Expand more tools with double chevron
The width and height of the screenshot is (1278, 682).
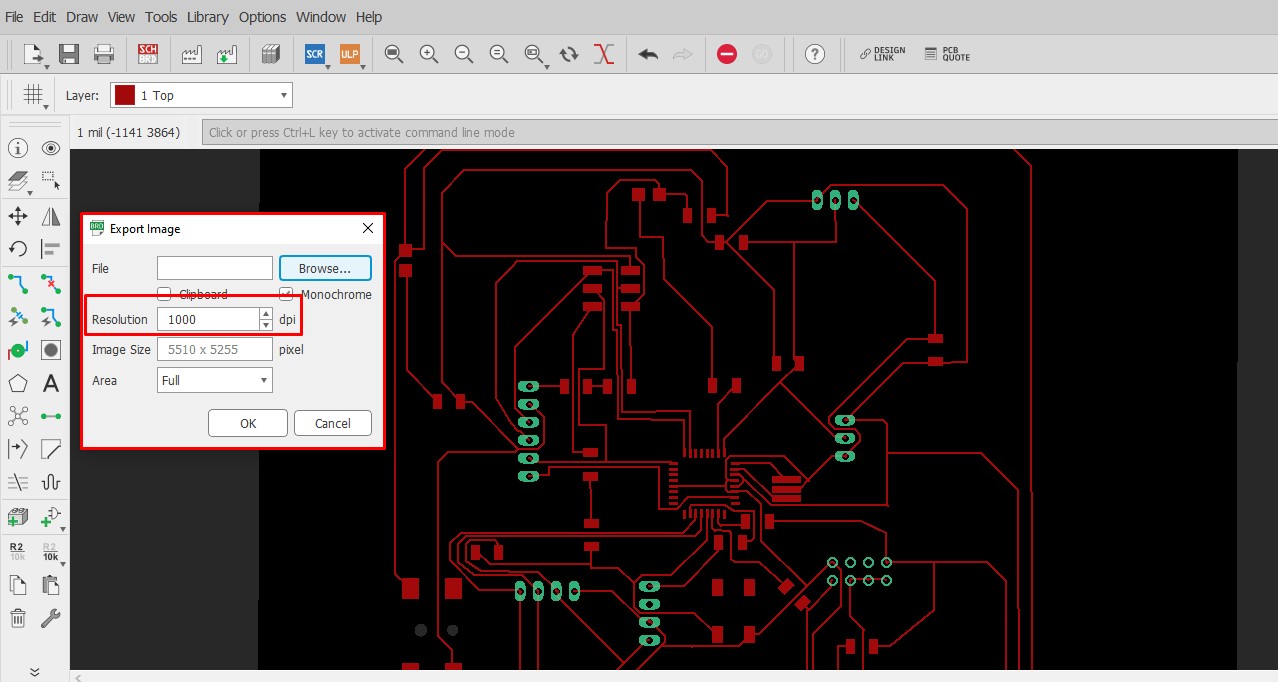tap(34, 672)
